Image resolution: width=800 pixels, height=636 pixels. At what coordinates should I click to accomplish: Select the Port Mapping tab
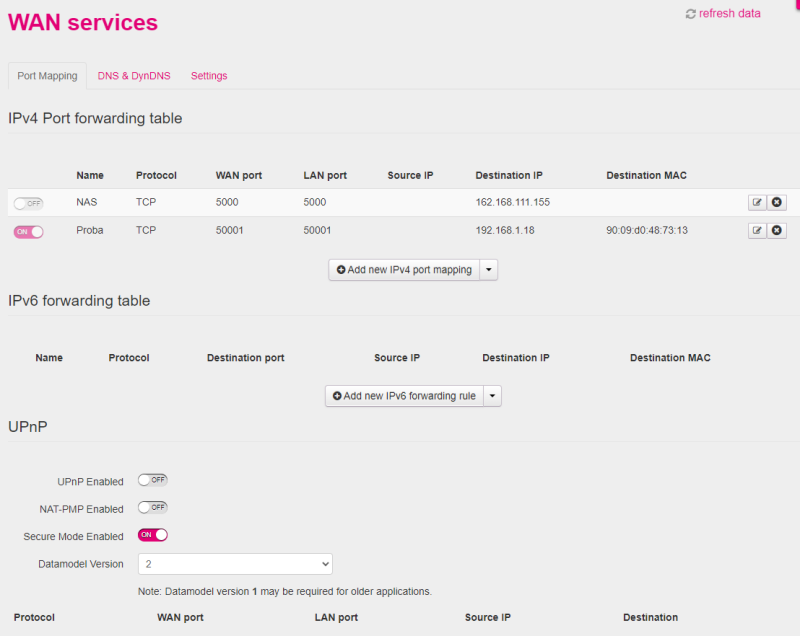click(x=47, y=76)
